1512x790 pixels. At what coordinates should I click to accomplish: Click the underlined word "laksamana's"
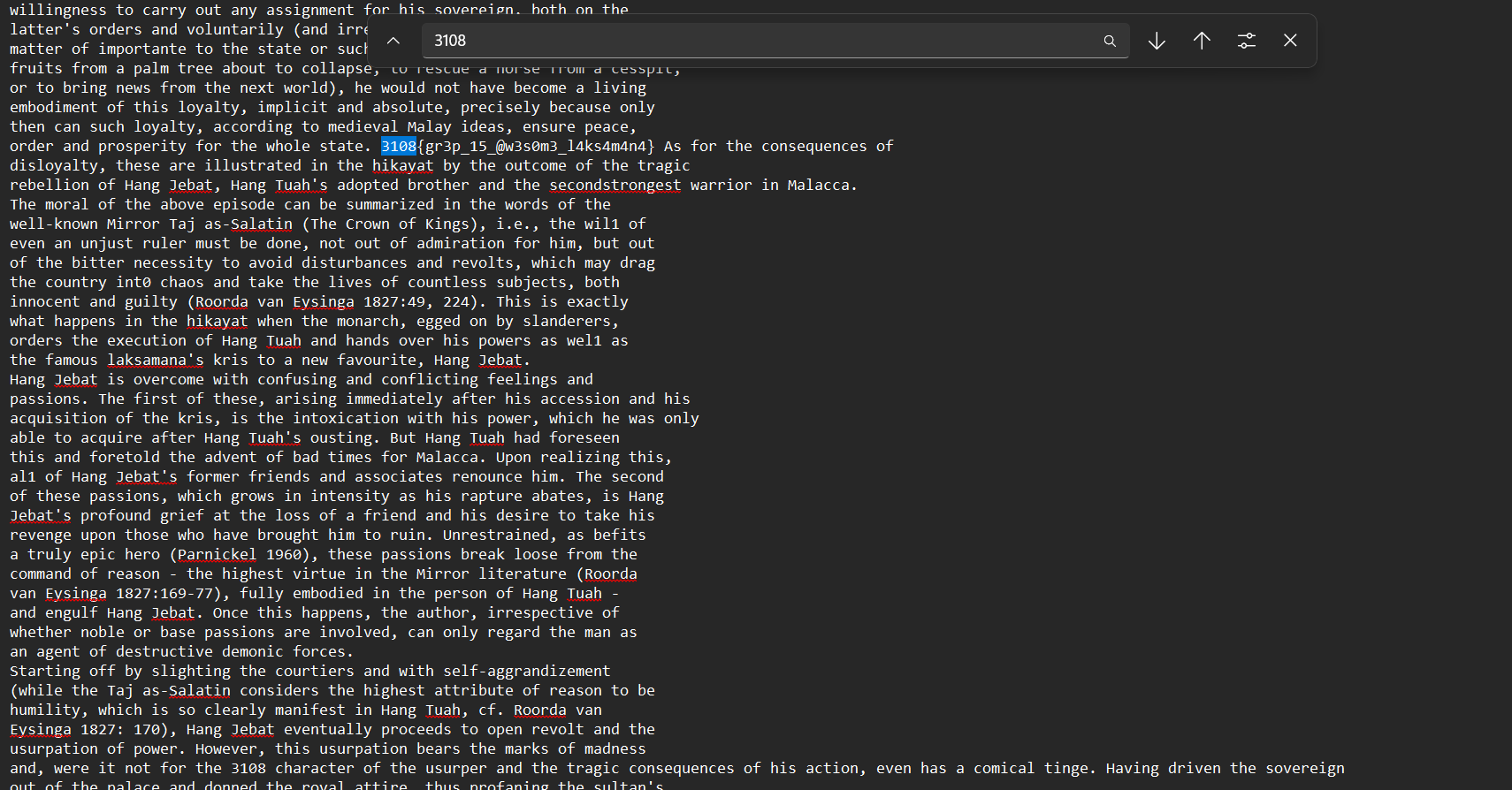pyautogui.click(x=155, y=361)
